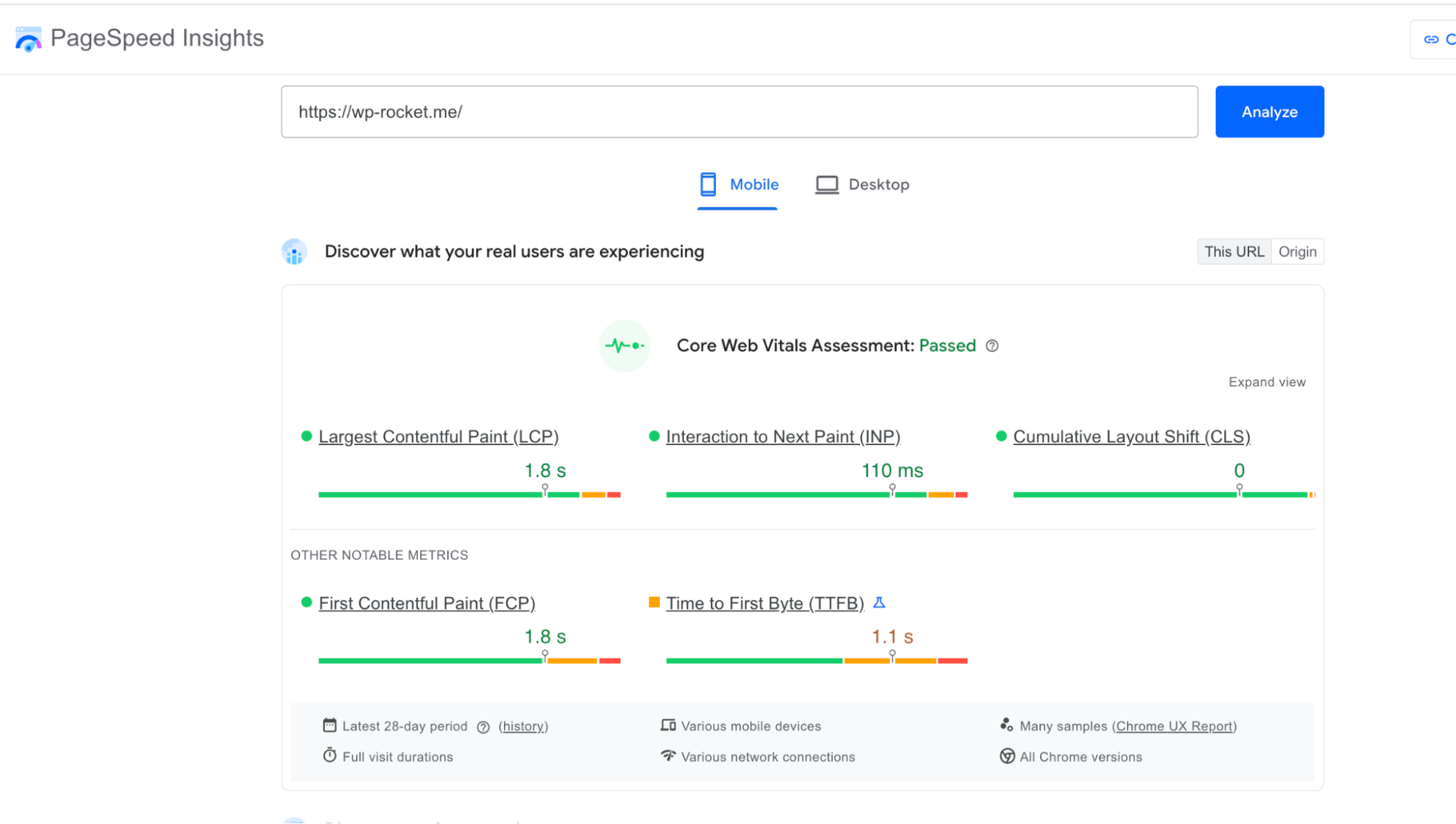Click the mobile phone icon in Mobile tab

(708, 184)
